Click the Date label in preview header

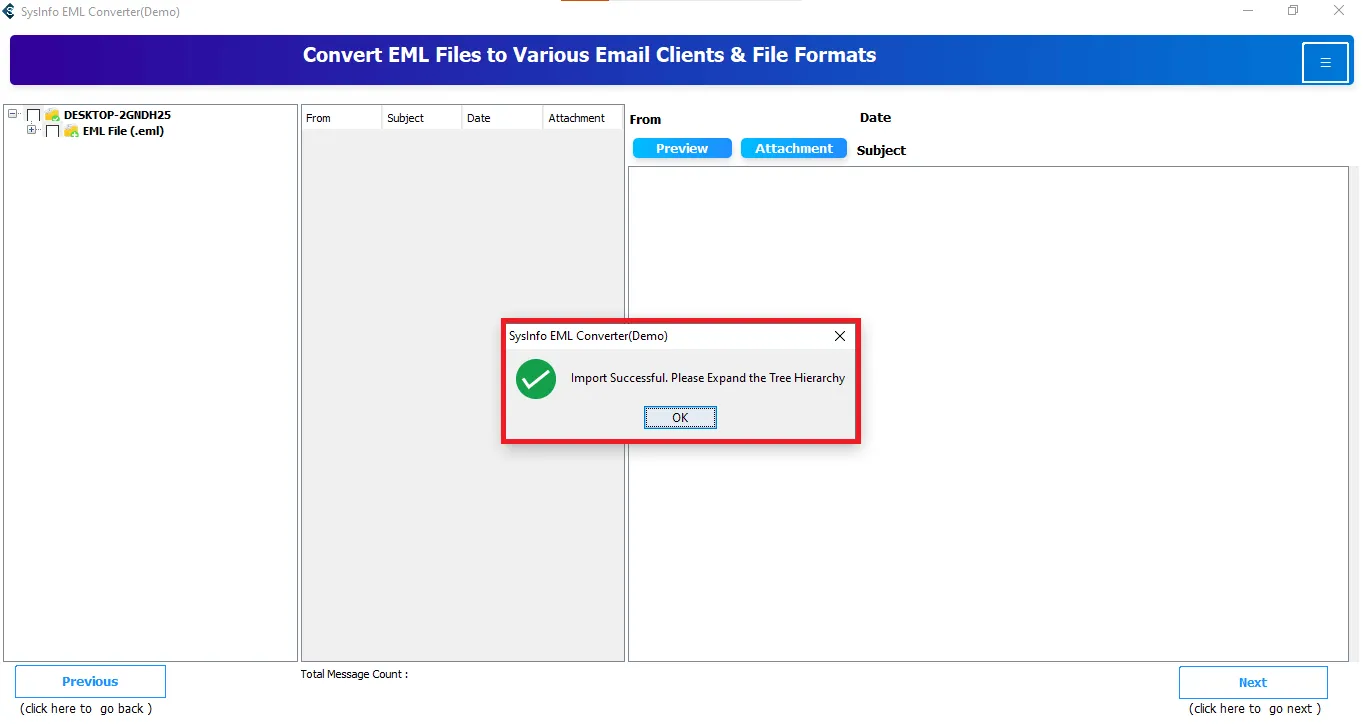pyautogui.click(x=875, y=117)
